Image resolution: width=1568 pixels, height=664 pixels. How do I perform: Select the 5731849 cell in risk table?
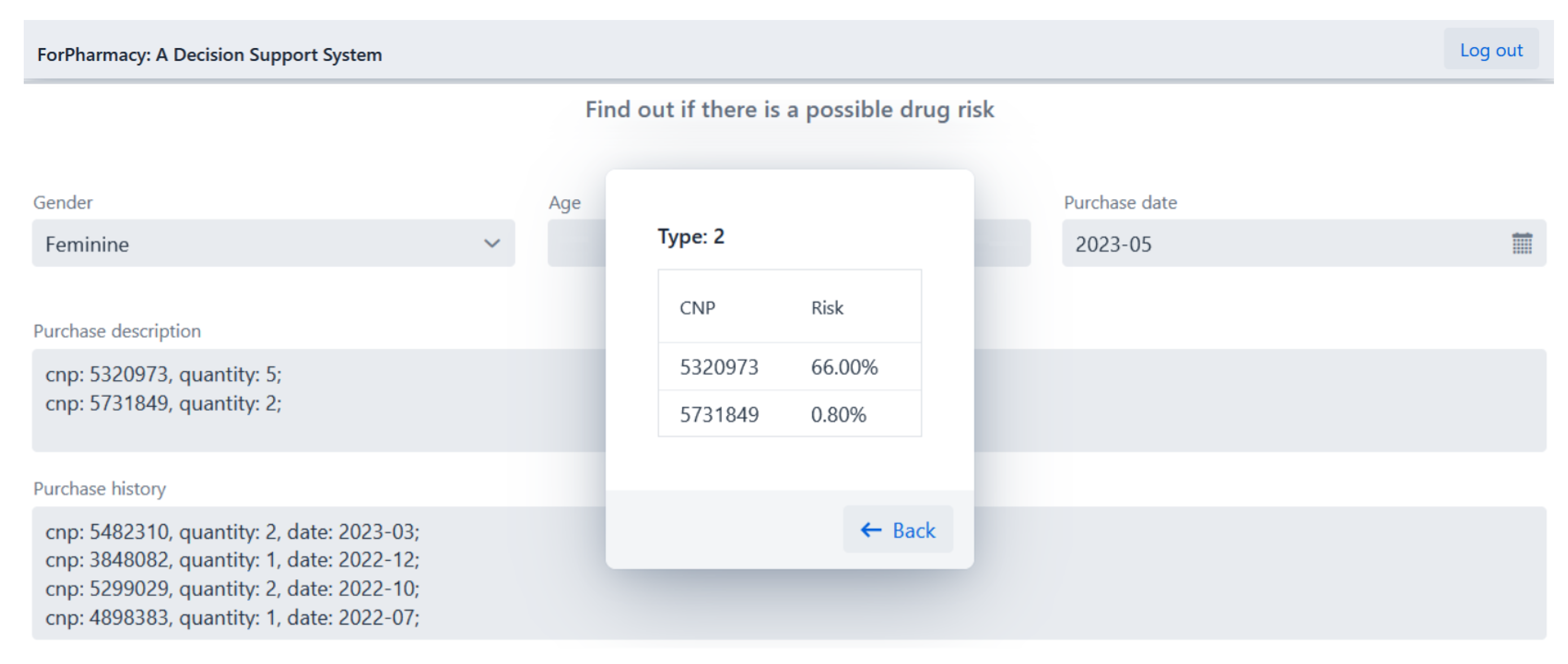pos(719,415)
